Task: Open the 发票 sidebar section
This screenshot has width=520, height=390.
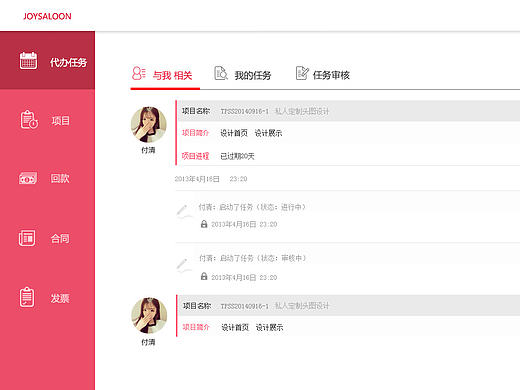Action: coord(60,298)
